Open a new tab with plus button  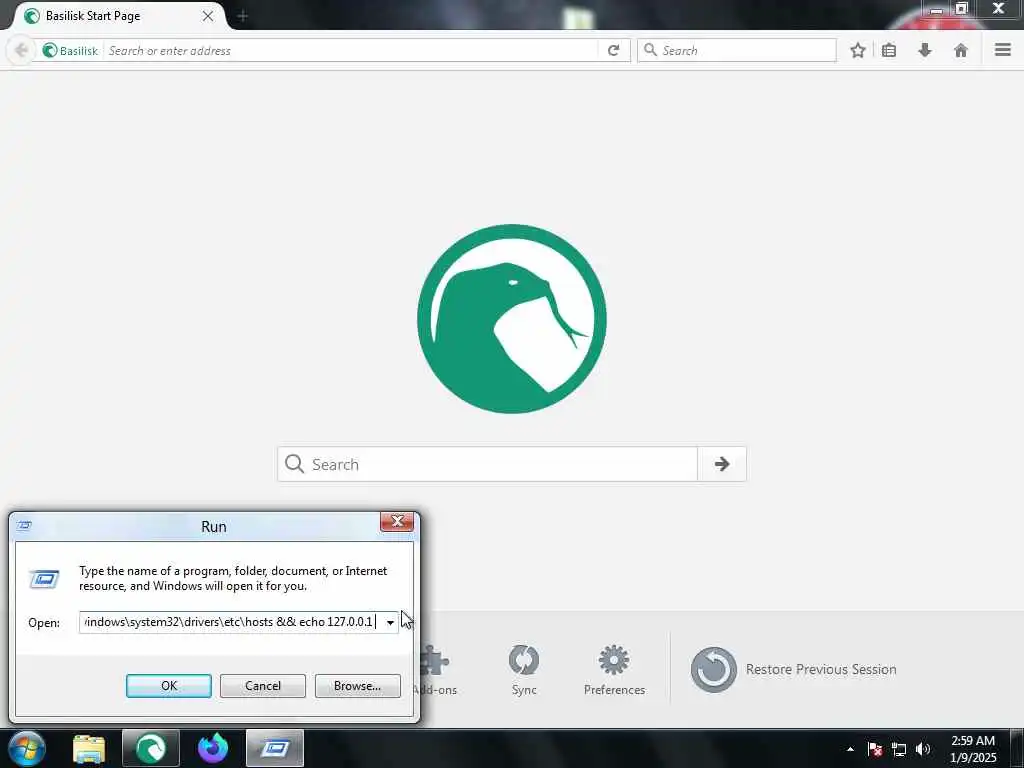(242, 16)
